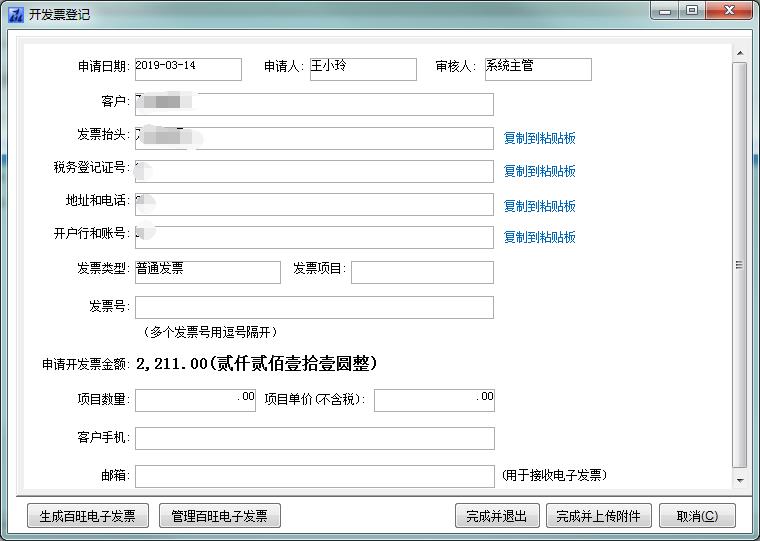Copy 开户行和账号 via 复制到粘贴板 link

coord(539,237)
